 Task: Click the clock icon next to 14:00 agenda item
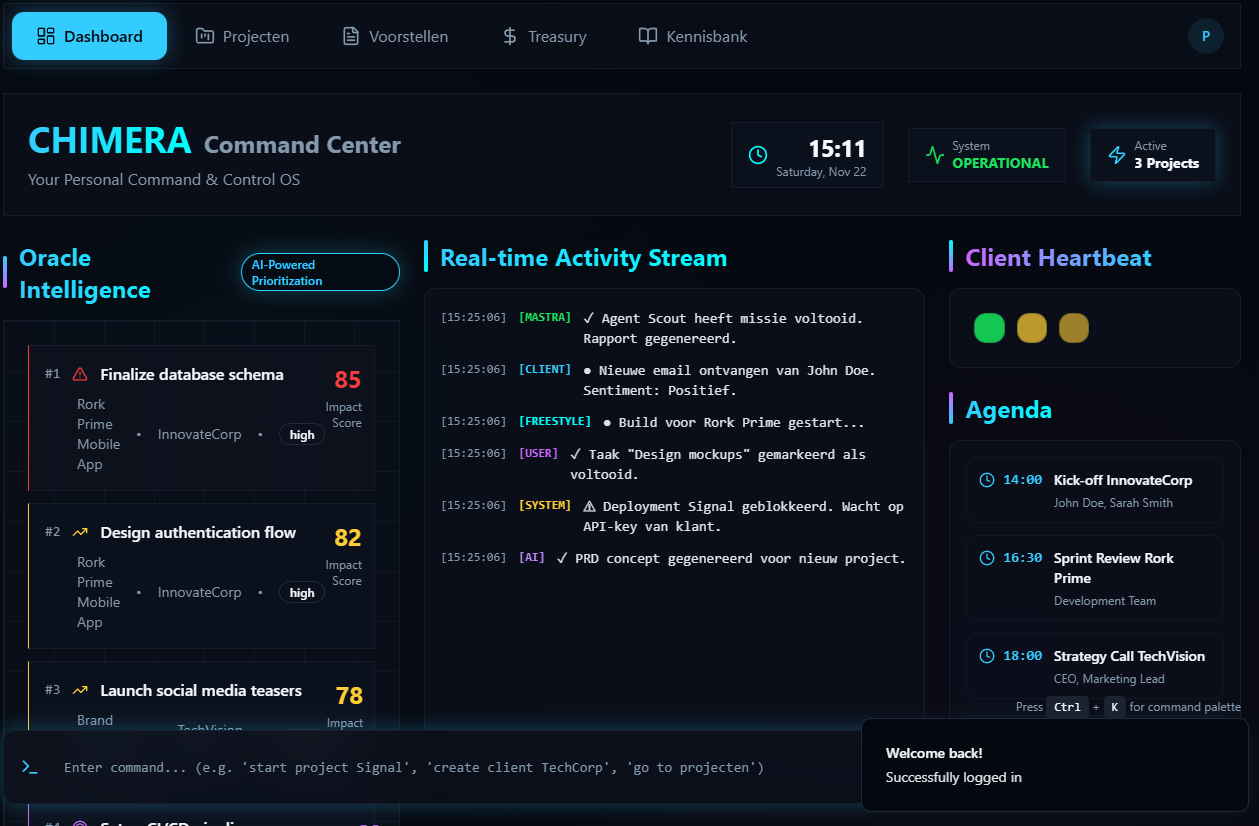(987, 480)
